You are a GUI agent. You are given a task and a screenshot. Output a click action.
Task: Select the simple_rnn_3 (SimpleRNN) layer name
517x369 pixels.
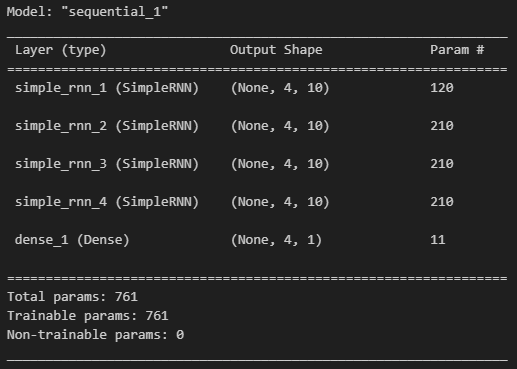(x=107, y=164)
